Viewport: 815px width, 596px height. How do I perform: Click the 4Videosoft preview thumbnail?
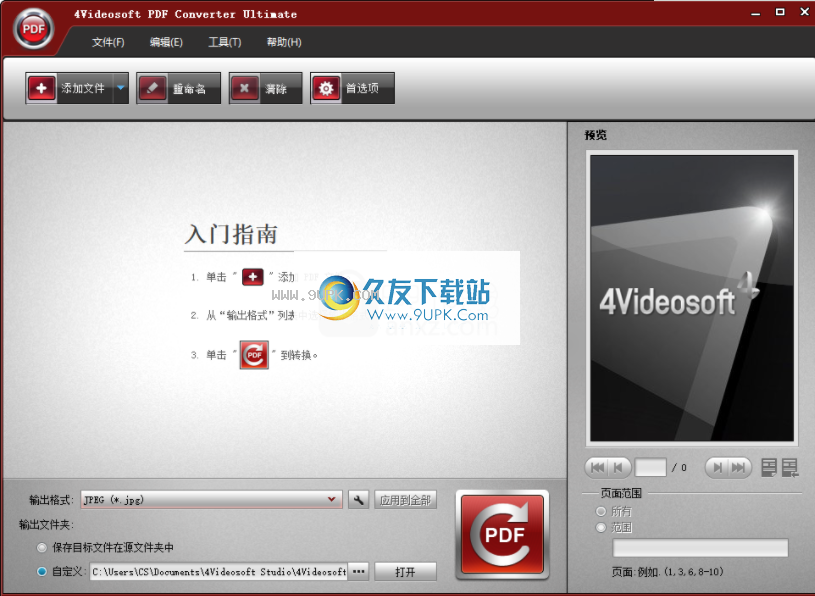(x=692, y=298)
